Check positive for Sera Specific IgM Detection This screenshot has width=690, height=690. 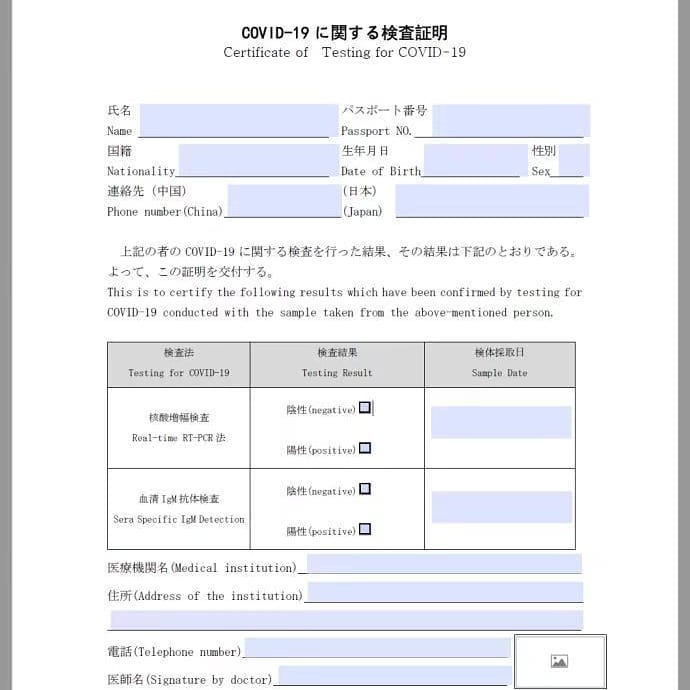[x=365, y=529]
